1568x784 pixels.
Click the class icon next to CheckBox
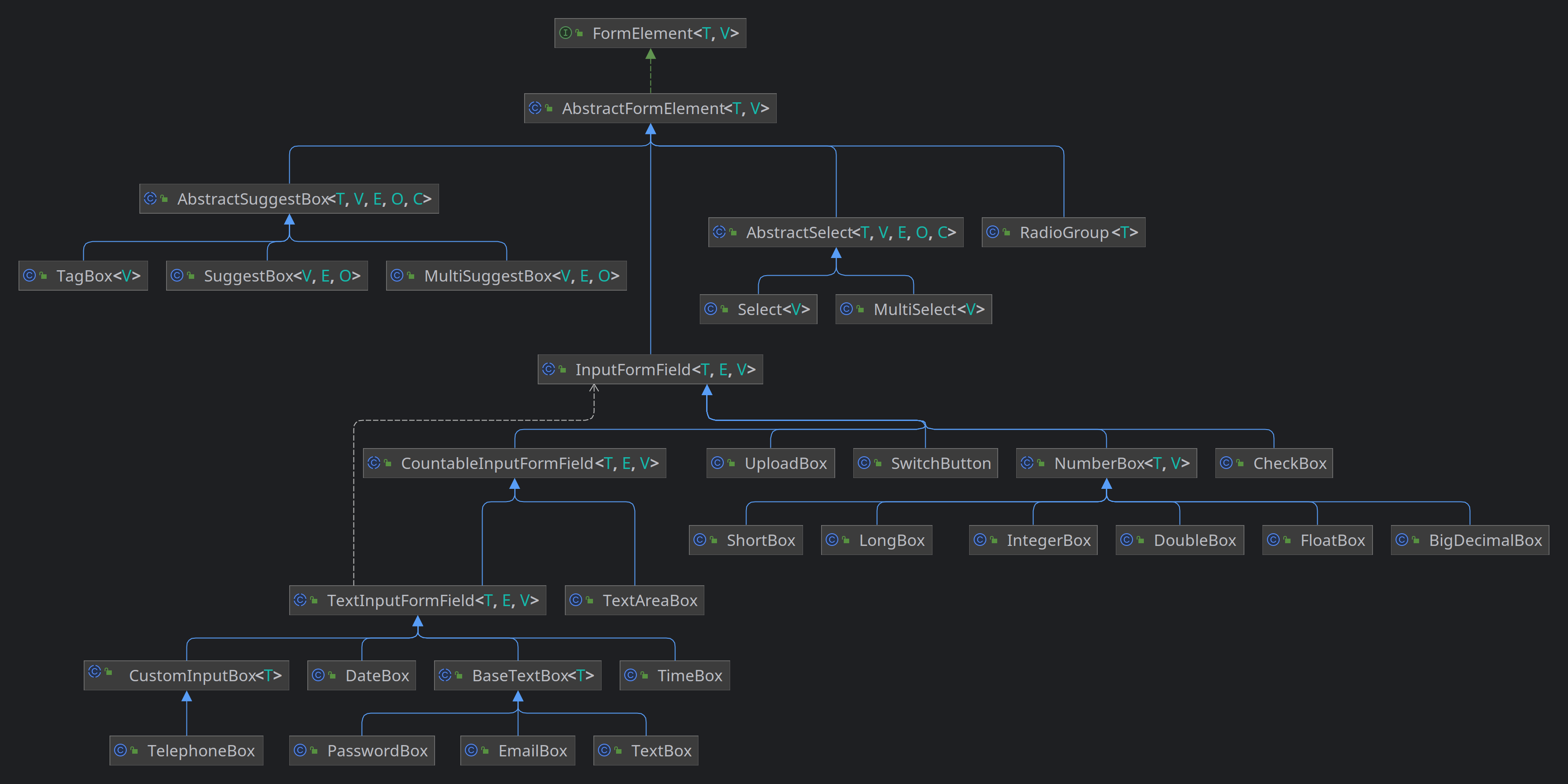point(1228,463)
